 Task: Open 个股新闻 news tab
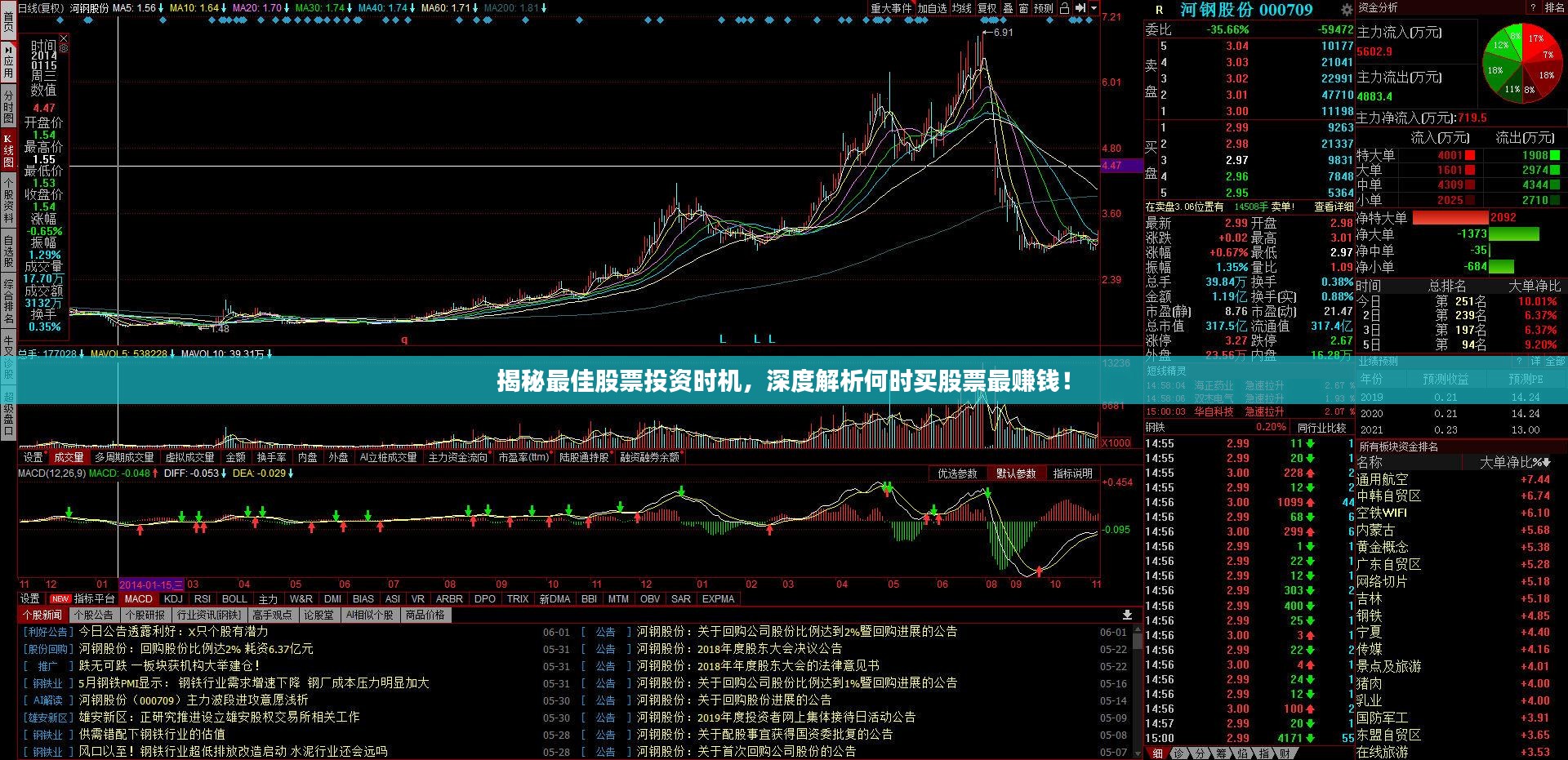click(x=42, y=615)
